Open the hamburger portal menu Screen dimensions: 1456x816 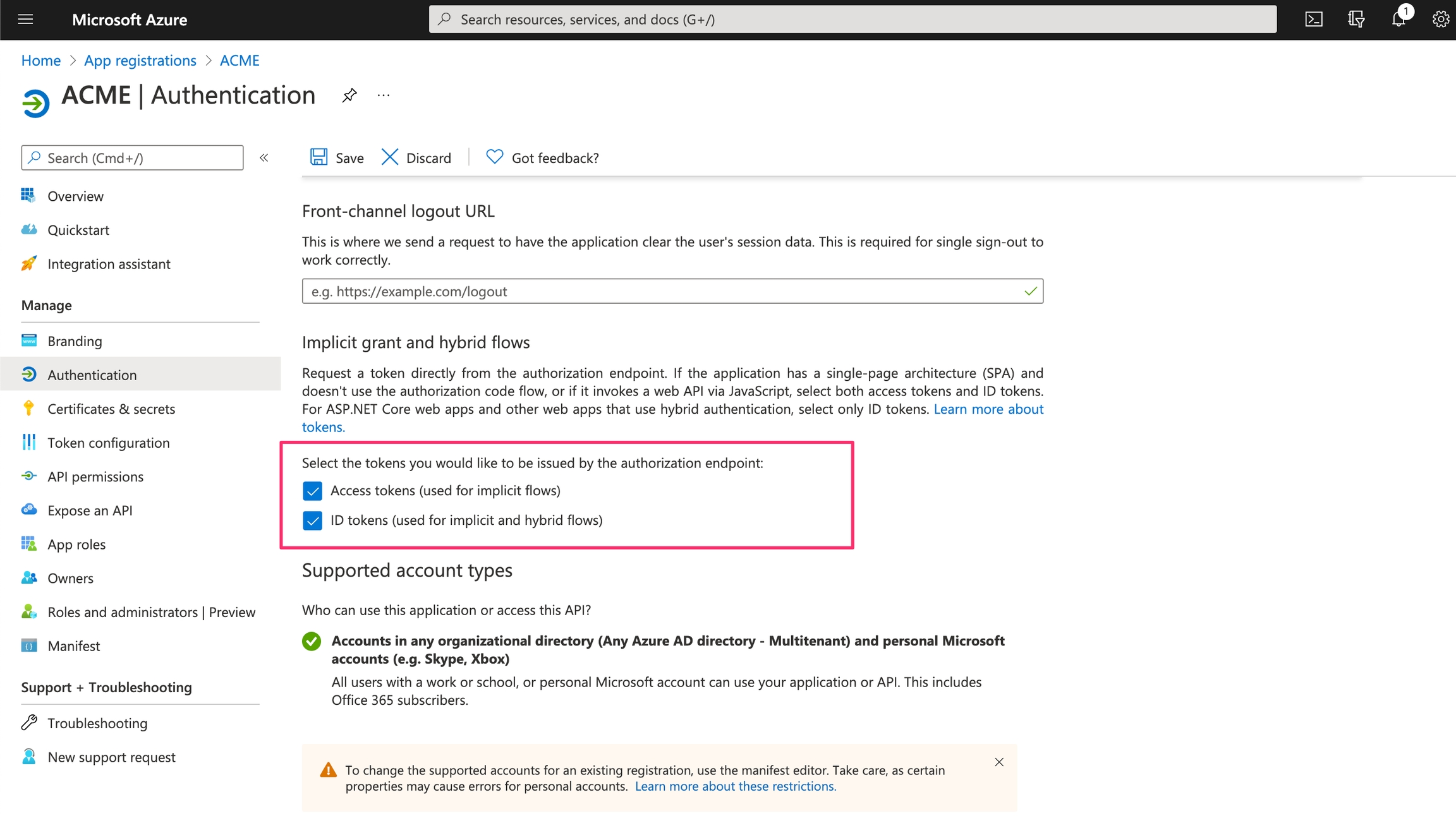pos(25,19)
